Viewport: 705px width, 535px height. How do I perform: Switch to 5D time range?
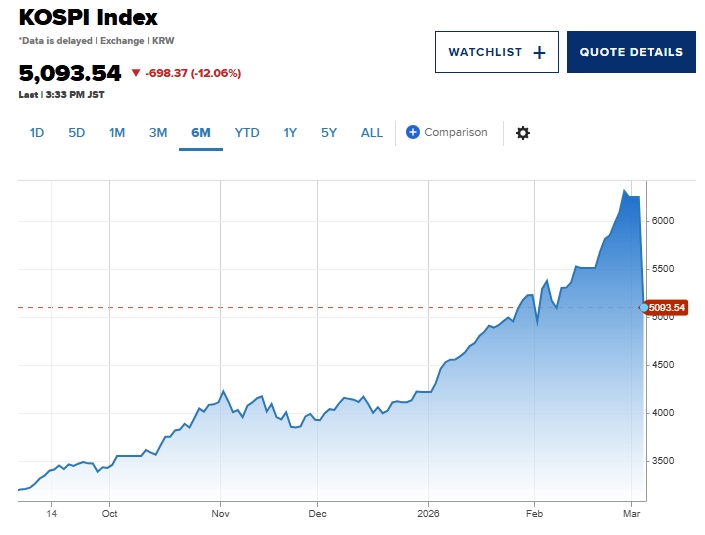(x=77, y=133)
